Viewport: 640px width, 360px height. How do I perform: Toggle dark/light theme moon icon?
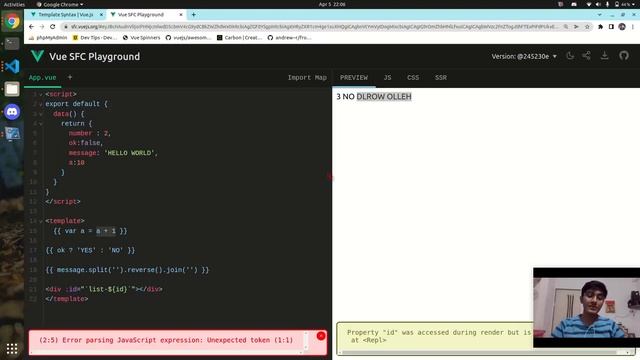570,56
